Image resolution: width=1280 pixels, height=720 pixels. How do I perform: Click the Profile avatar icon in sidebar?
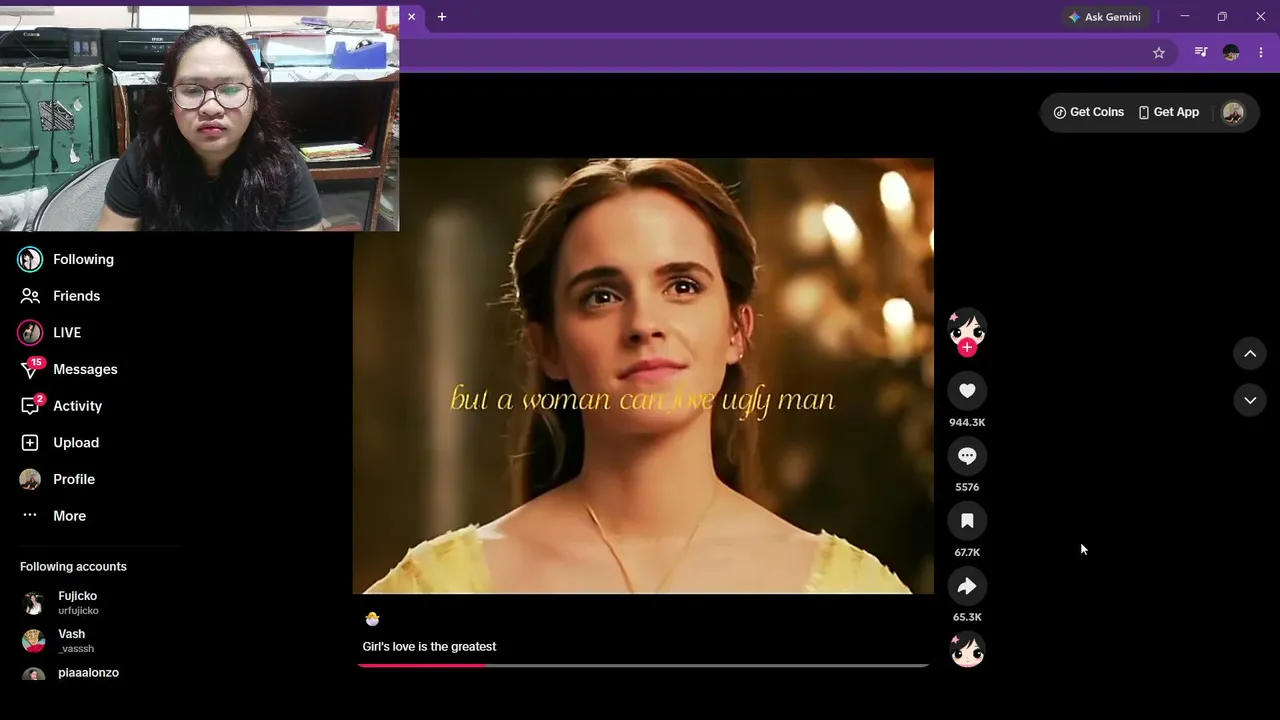(x=30, y=479)
